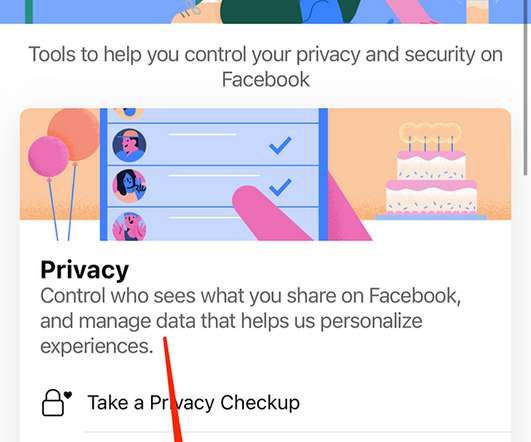Tap the birthday cake illustration
The height and width of the screenshot is (442, 531).
431,169
